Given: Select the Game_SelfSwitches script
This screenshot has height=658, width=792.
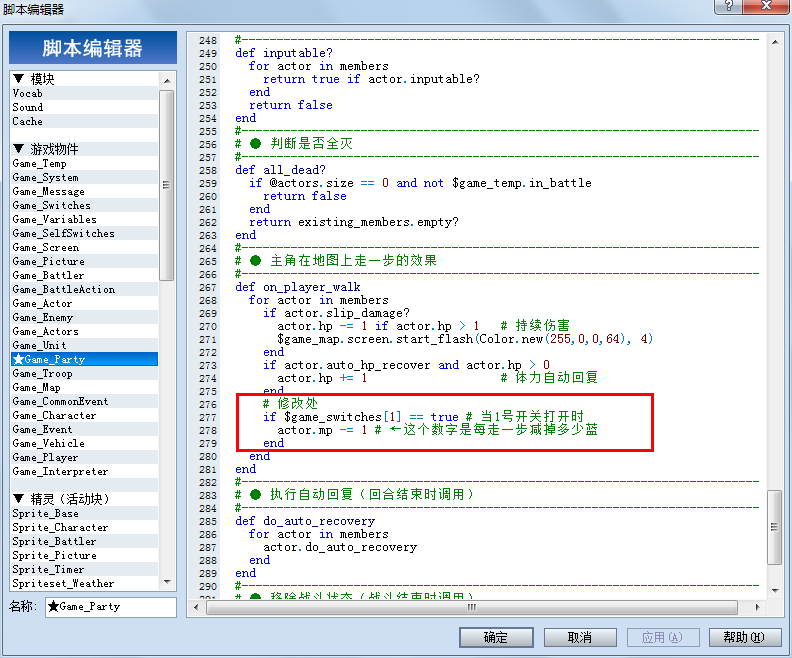Looking at the screenshot, I should [84, 234].
